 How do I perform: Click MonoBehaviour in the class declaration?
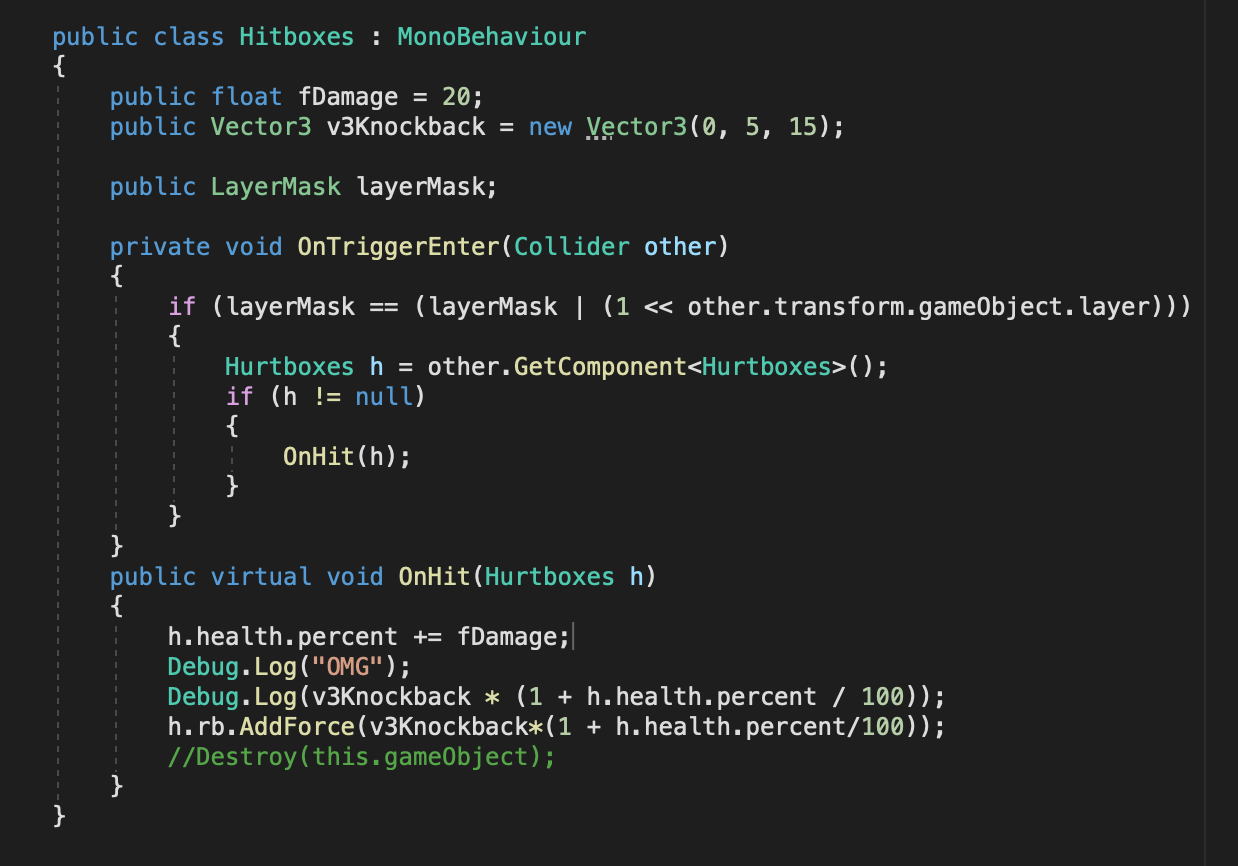coord(492,37)
